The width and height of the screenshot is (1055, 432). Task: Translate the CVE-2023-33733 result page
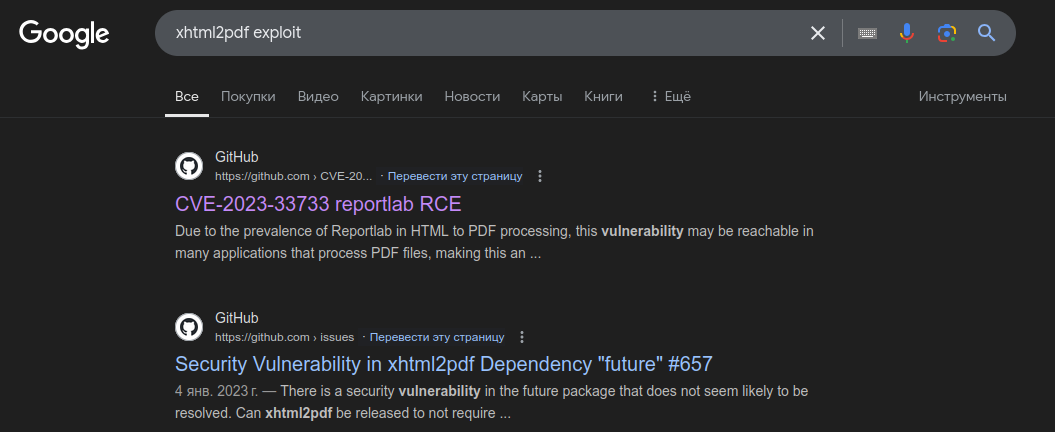pos(455,176)
